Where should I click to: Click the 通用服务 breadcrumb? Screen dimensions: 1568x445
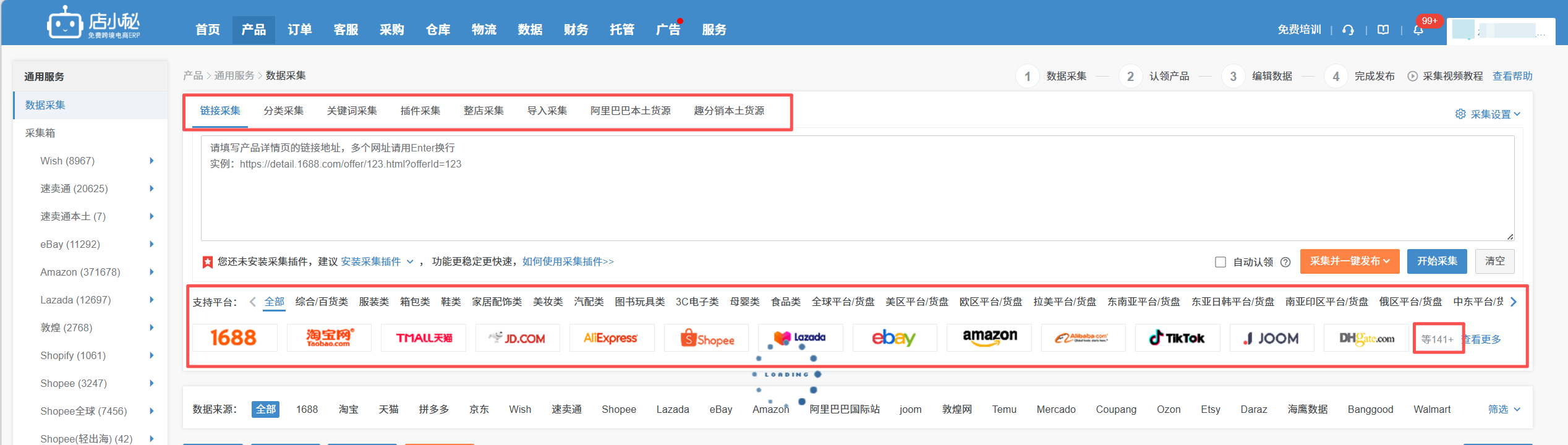pos(234,75)
